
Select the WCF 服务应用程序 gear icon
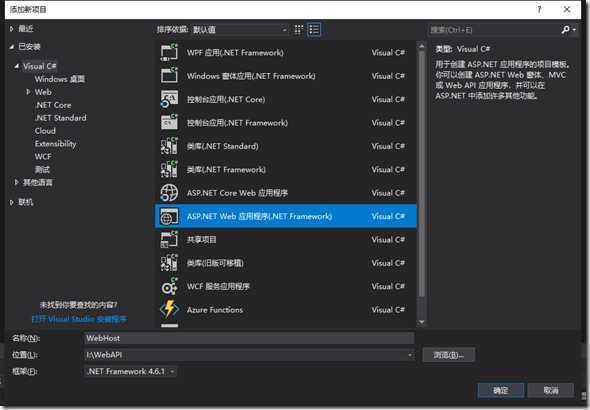(x=169, y=287)
